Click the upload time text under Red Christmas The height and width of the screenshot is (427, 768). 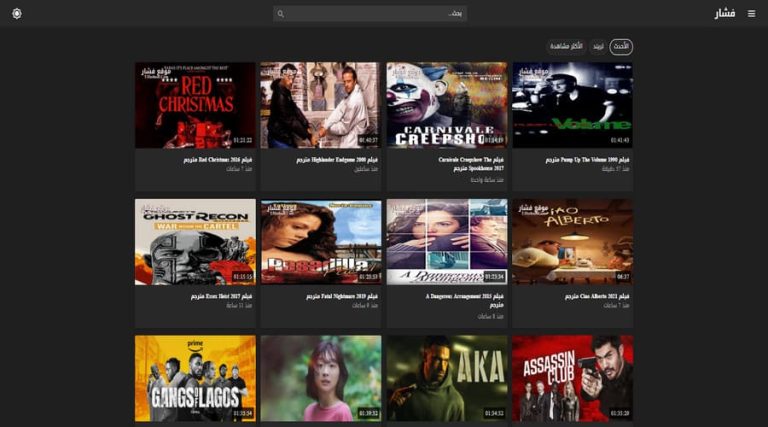[239, 169]
